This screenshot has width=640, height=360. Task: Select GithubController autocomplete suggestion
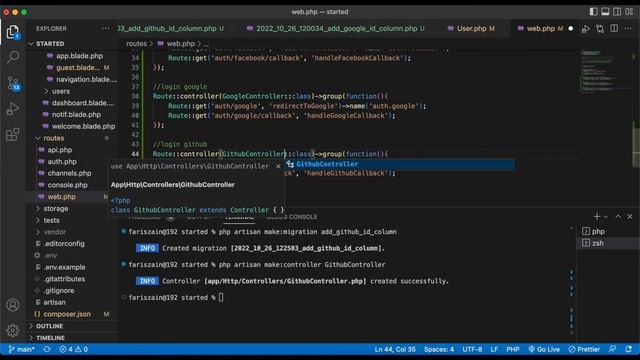click(x=400, y=164)
